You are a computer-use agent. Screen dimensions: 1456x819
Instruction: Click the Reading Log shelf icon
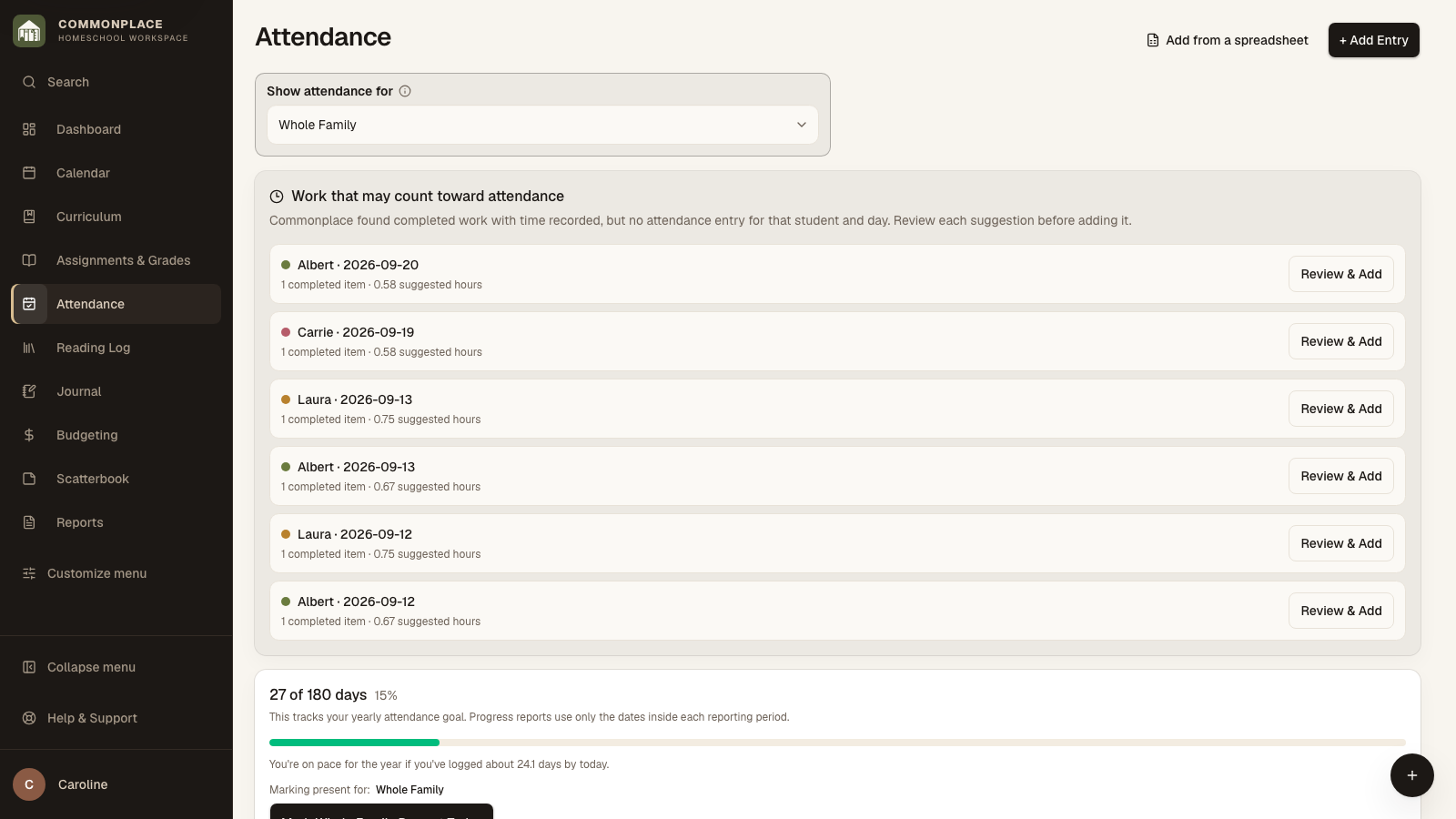(29, 348)
